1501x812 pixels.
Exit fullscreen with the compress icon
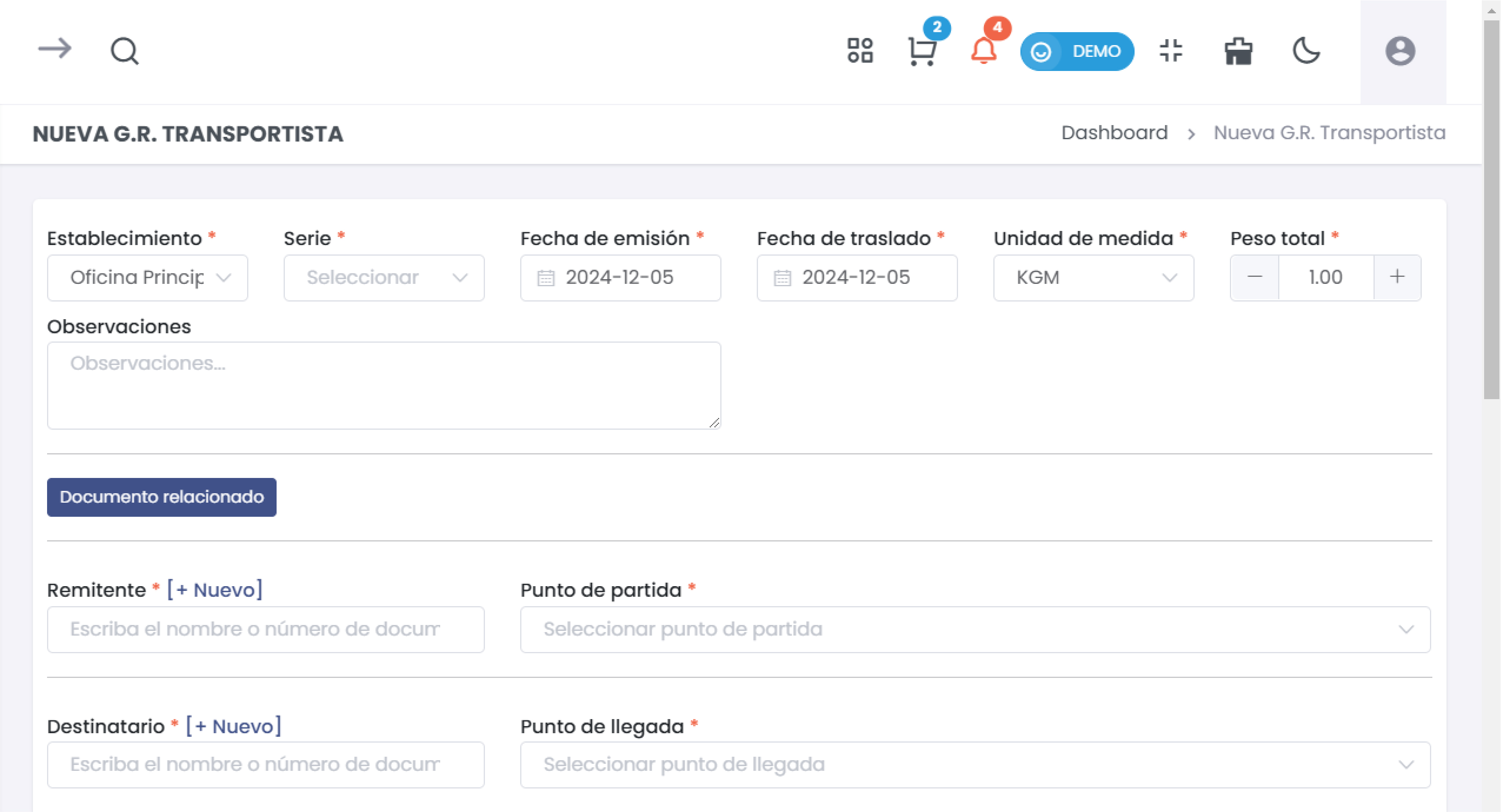[x=1171, y=51]
